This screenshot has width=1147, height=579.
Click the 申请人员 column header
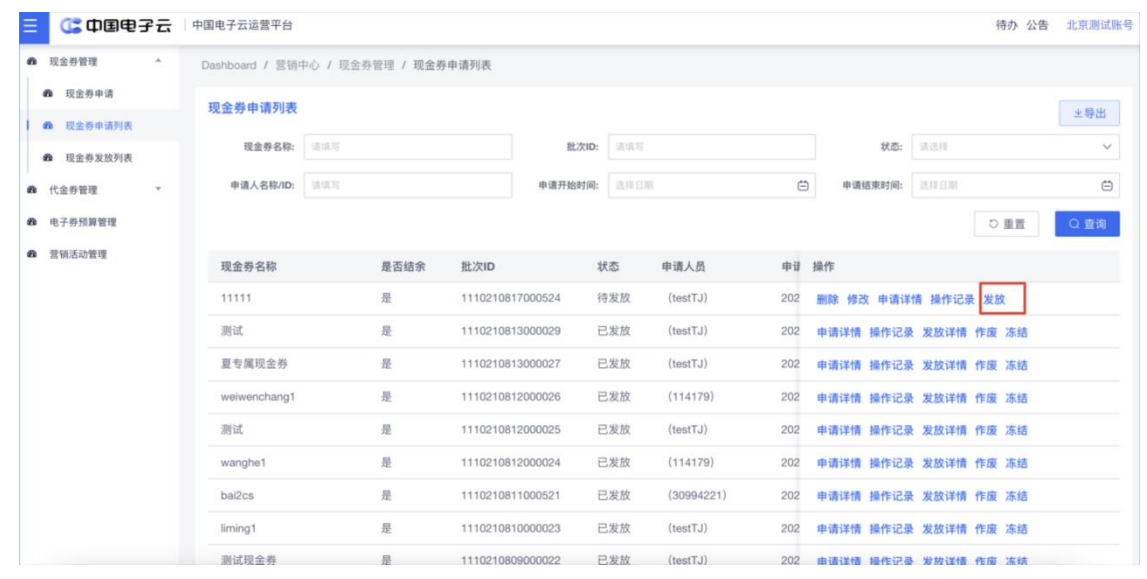click(x=683, y=267)
